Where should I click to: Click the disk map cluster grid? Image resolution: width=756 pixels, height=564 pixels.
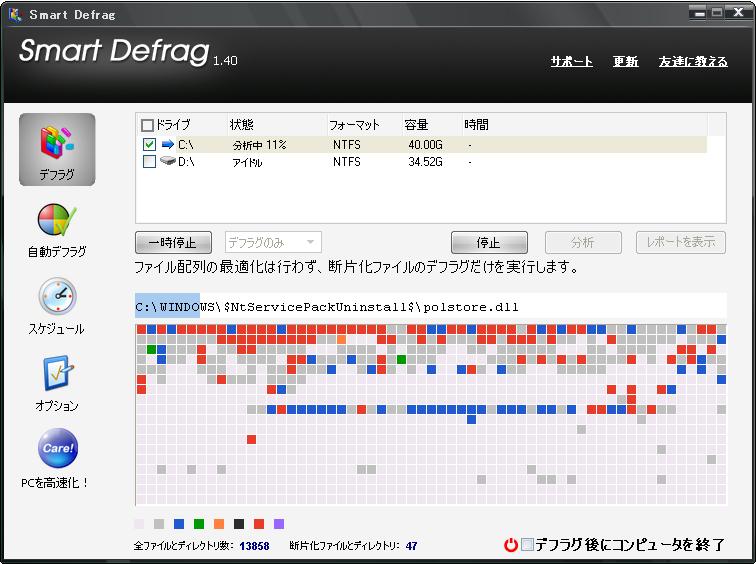pos(431,415)
